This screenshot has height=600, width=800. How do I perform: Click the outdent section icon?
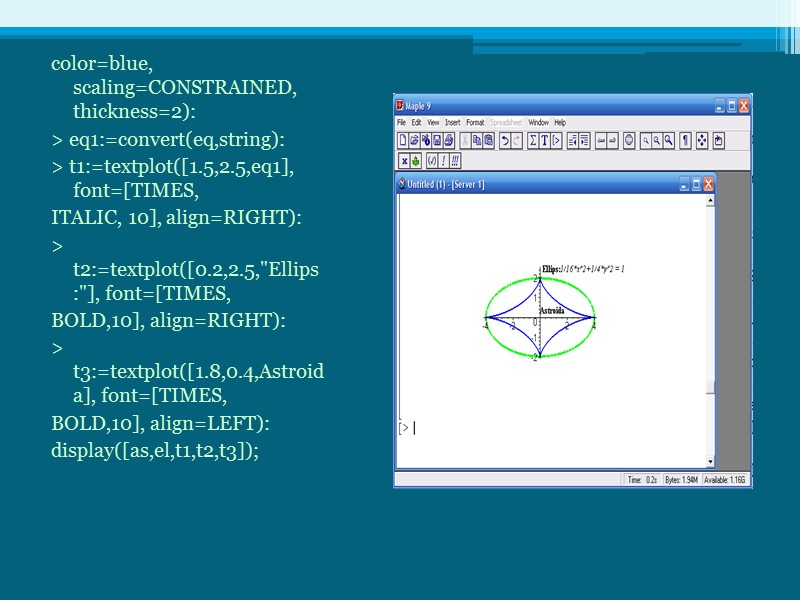572,140
